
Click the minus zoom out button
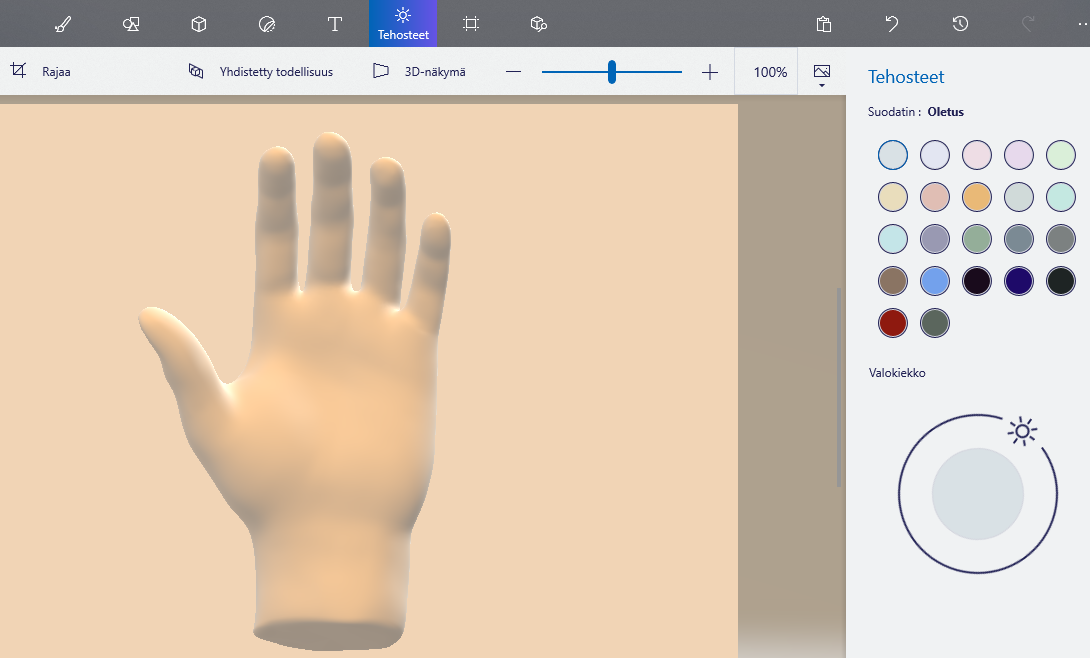(x=514, y=72)
